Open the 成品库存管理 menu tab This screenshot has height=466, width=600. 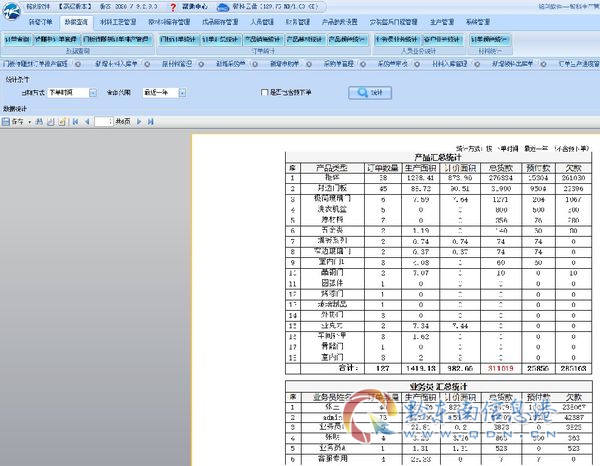coord(220,22)
